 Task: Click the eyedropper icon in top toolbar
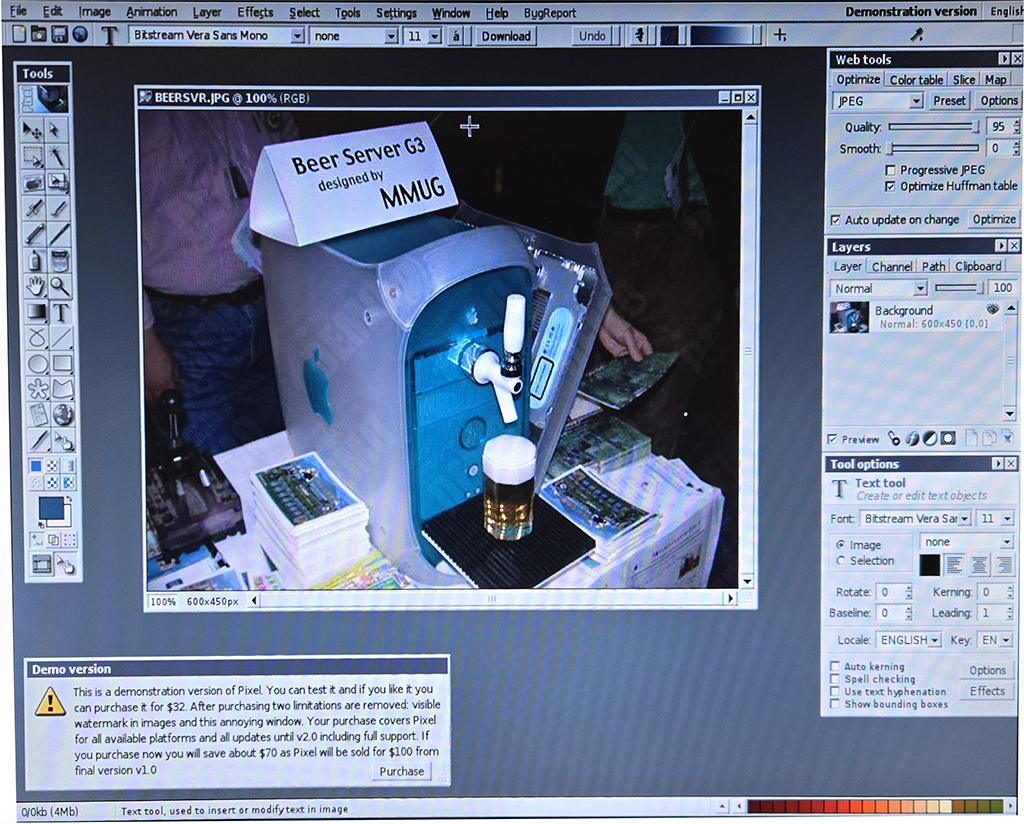[x=917, y=35]
